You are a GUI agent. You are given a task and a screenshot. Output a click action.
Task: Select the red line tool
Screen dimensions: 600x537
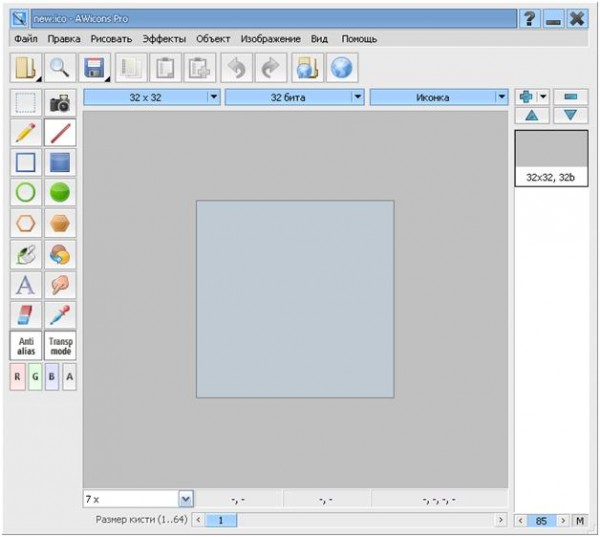pyautogui.click(x=60, y=132)
